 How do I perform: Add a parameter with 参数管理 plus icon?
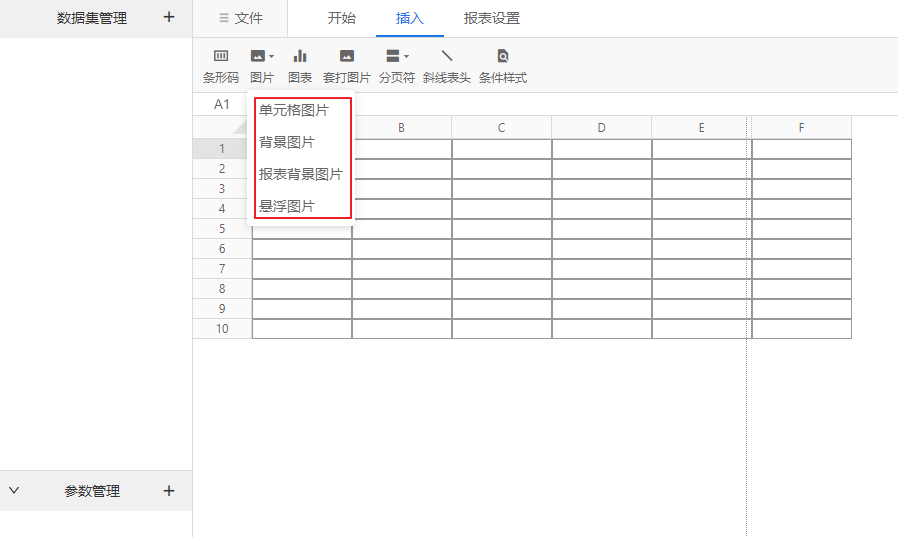coord(168,491)
